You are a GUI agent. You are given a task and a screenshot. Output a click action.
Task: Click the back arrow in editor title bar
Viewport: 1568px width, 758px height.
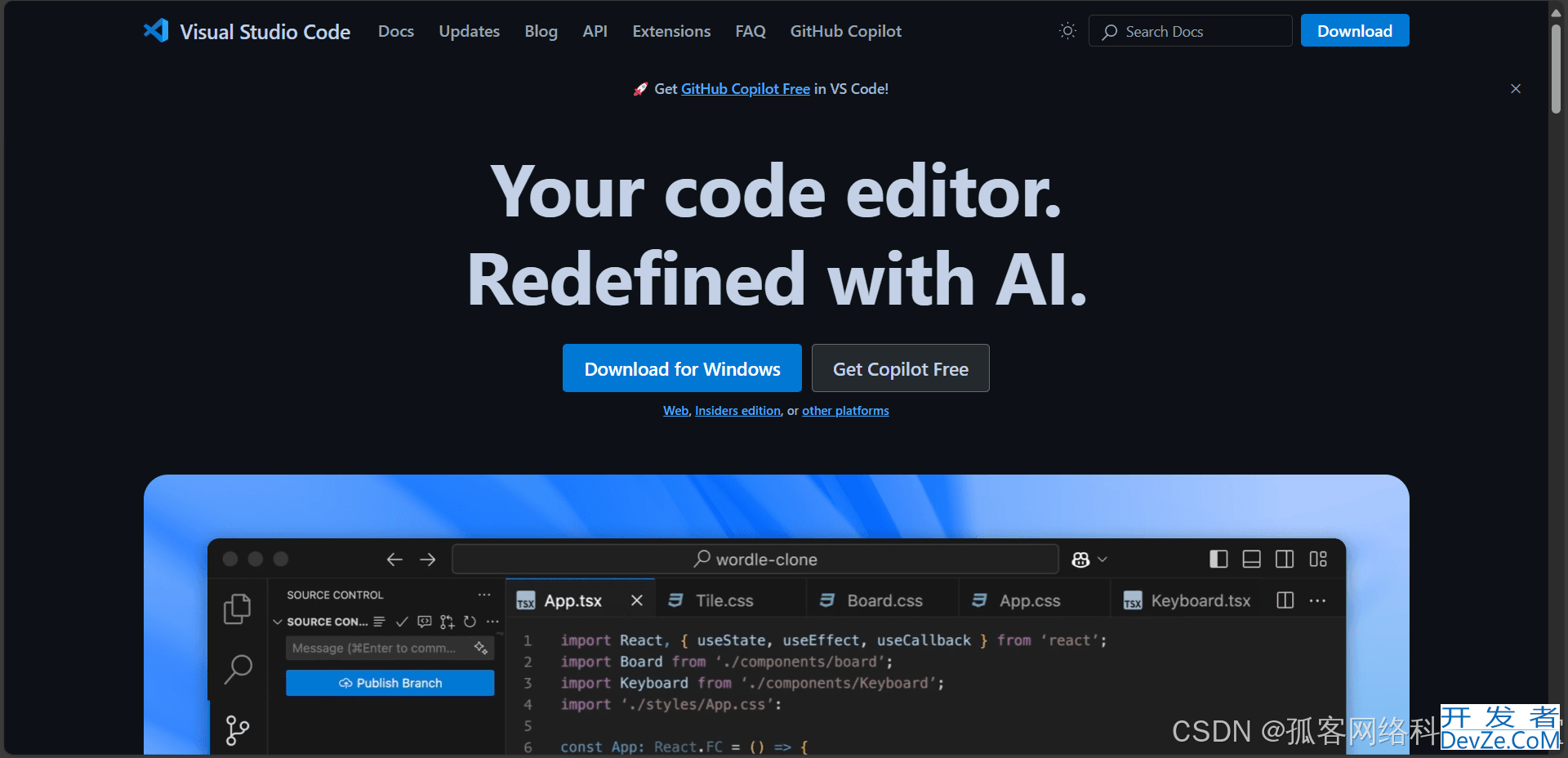[394, 560]
